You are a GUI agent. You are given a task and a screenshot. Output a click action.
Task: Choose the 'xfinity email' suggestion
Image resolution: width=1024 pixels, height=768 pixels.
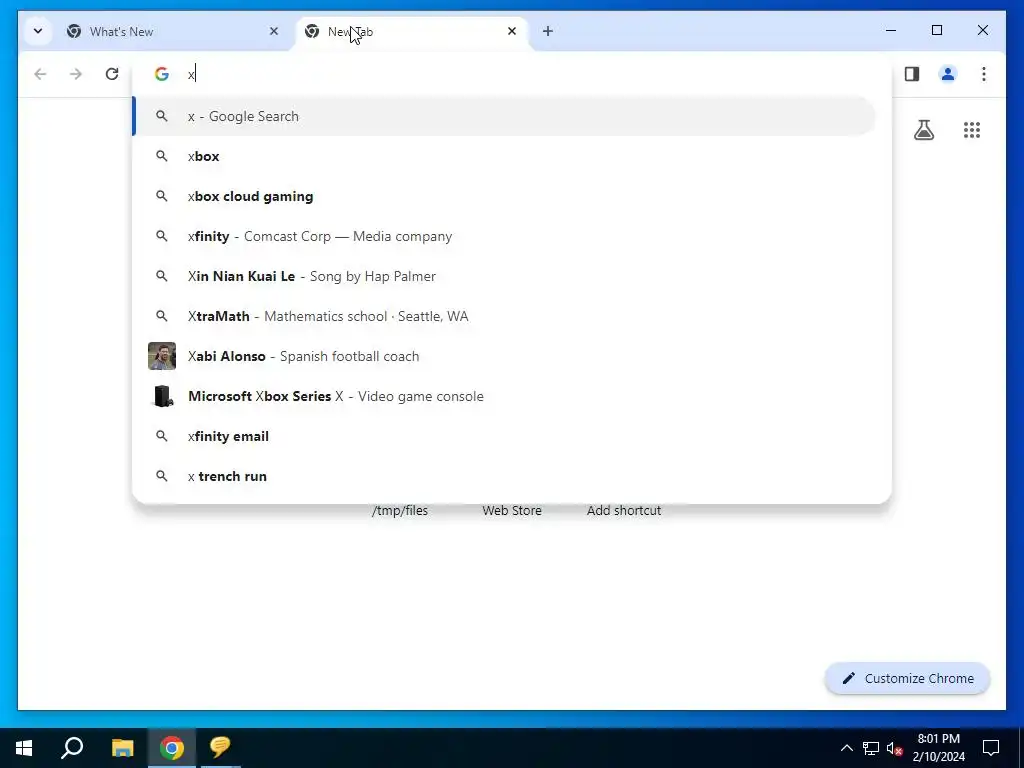click(x=504, y=436)
